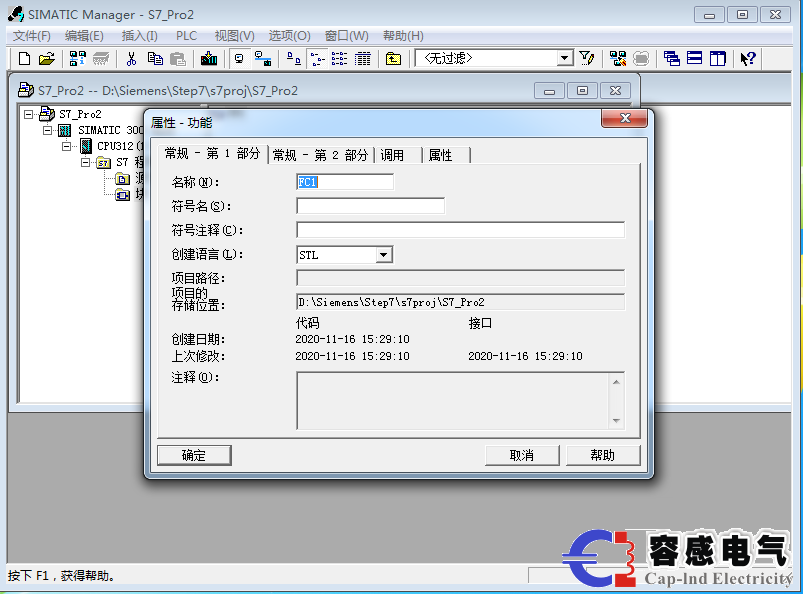Select the sources folder icon in tree
This screenshot has width=803, height=594.
point(122,179)
